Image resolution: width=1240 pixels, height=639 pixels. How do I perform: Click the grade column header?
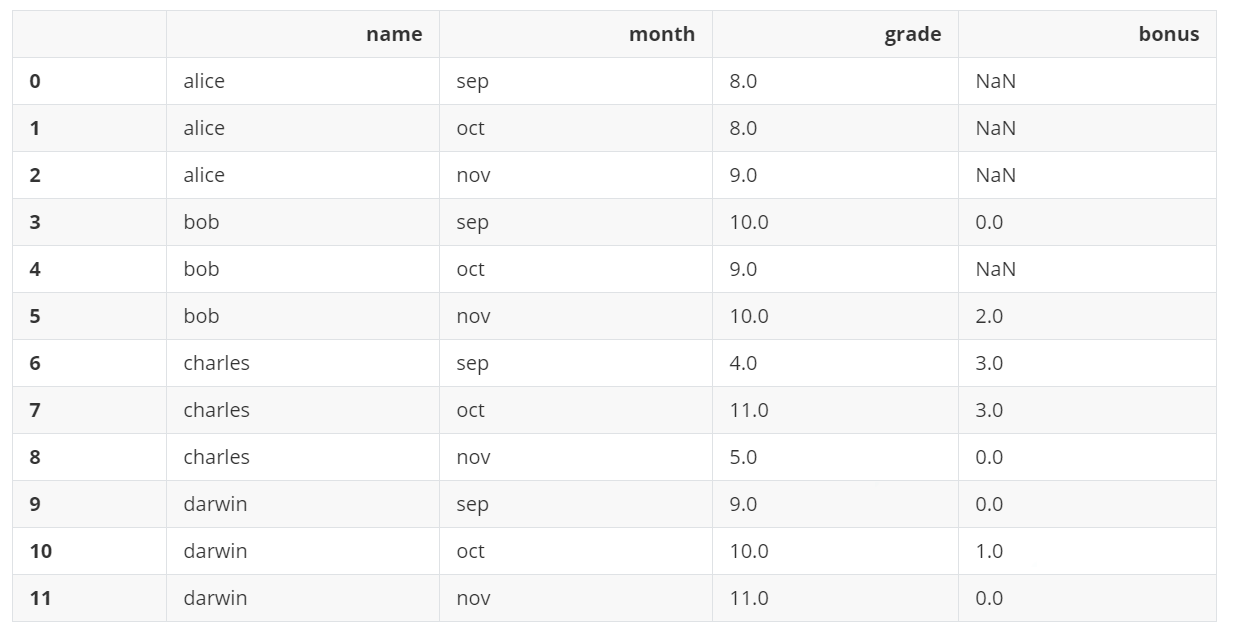point(912,34)
